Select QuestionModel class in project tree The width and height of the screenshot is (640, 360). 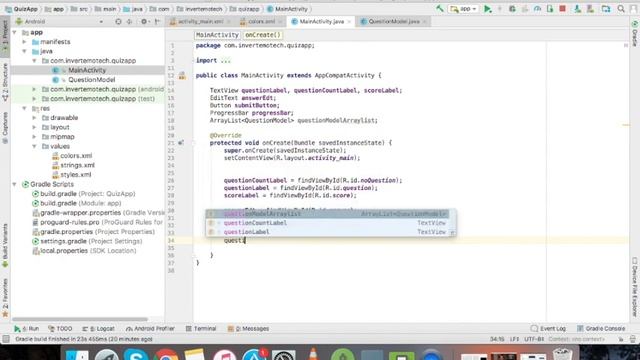pos(91,80)
